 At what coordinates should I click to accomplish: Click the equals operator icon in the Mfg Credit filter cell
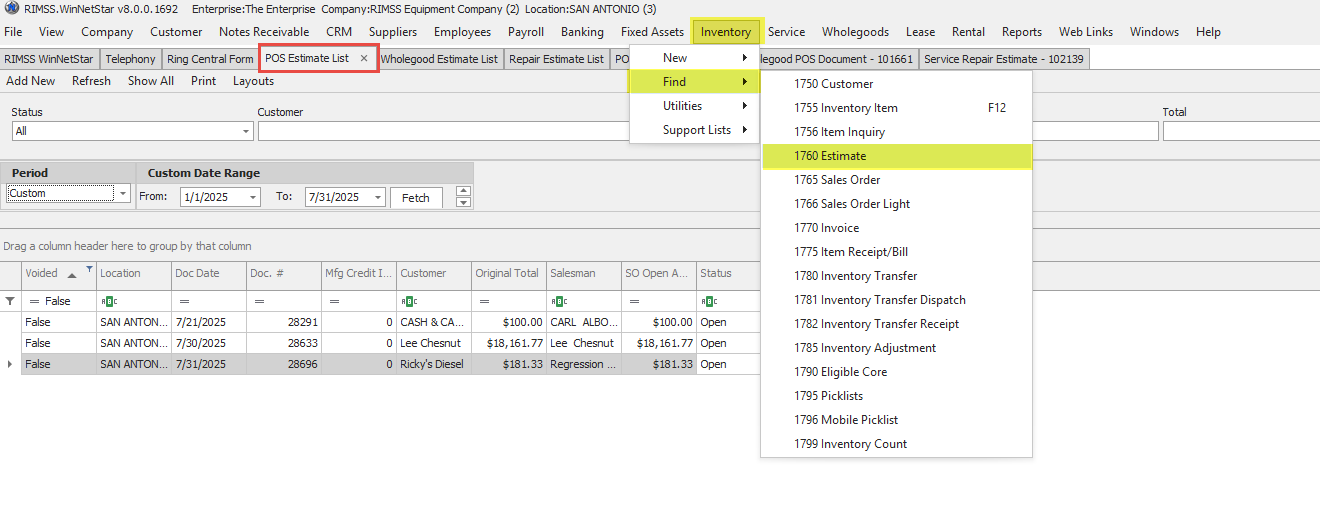click(334, 301)
